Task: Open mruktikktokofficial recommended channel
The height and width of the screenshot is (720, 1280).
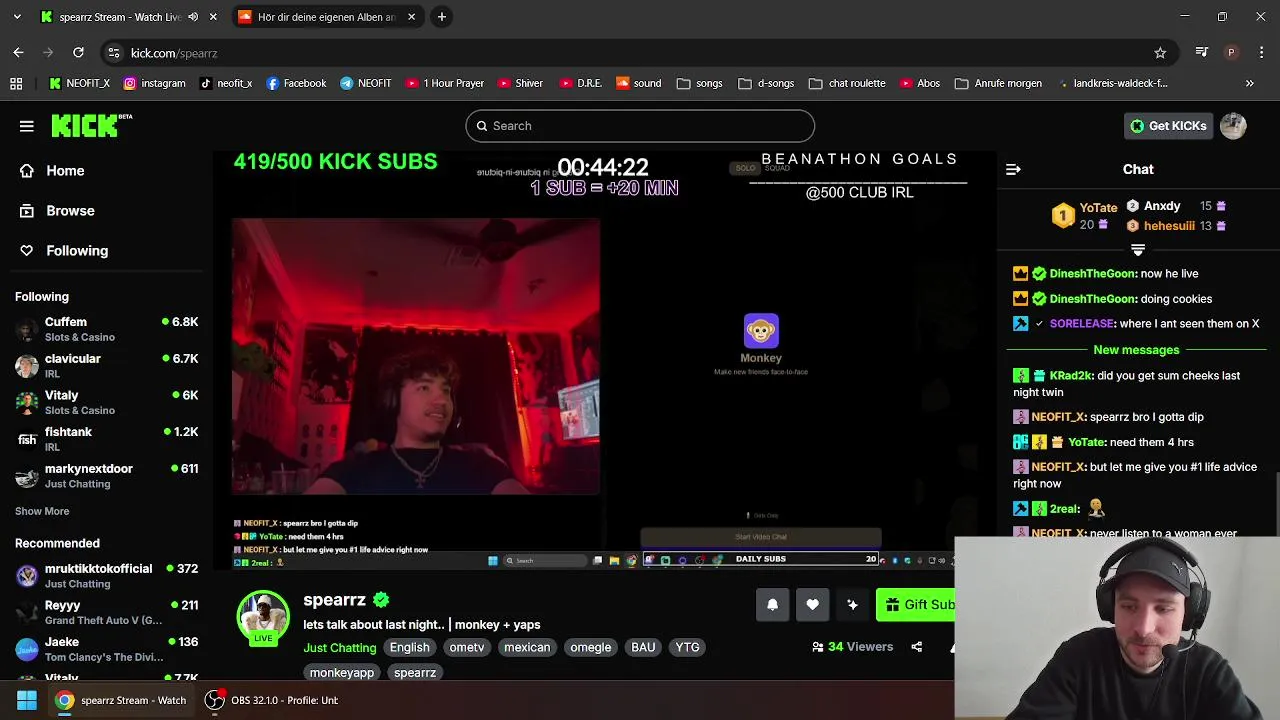Action: [106, 576]
